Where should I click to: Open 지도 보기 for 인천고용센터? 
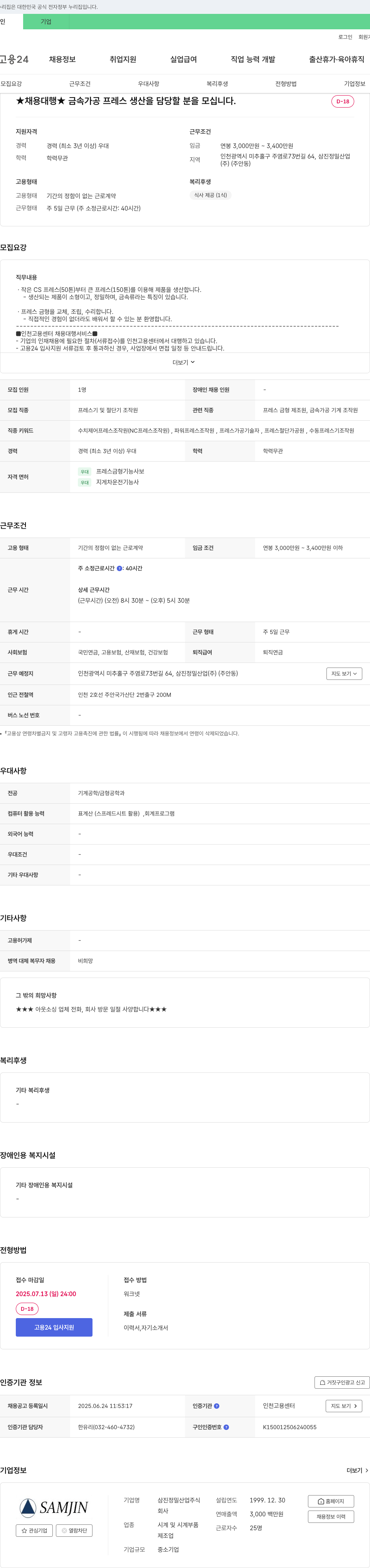tap(345, 1406)
